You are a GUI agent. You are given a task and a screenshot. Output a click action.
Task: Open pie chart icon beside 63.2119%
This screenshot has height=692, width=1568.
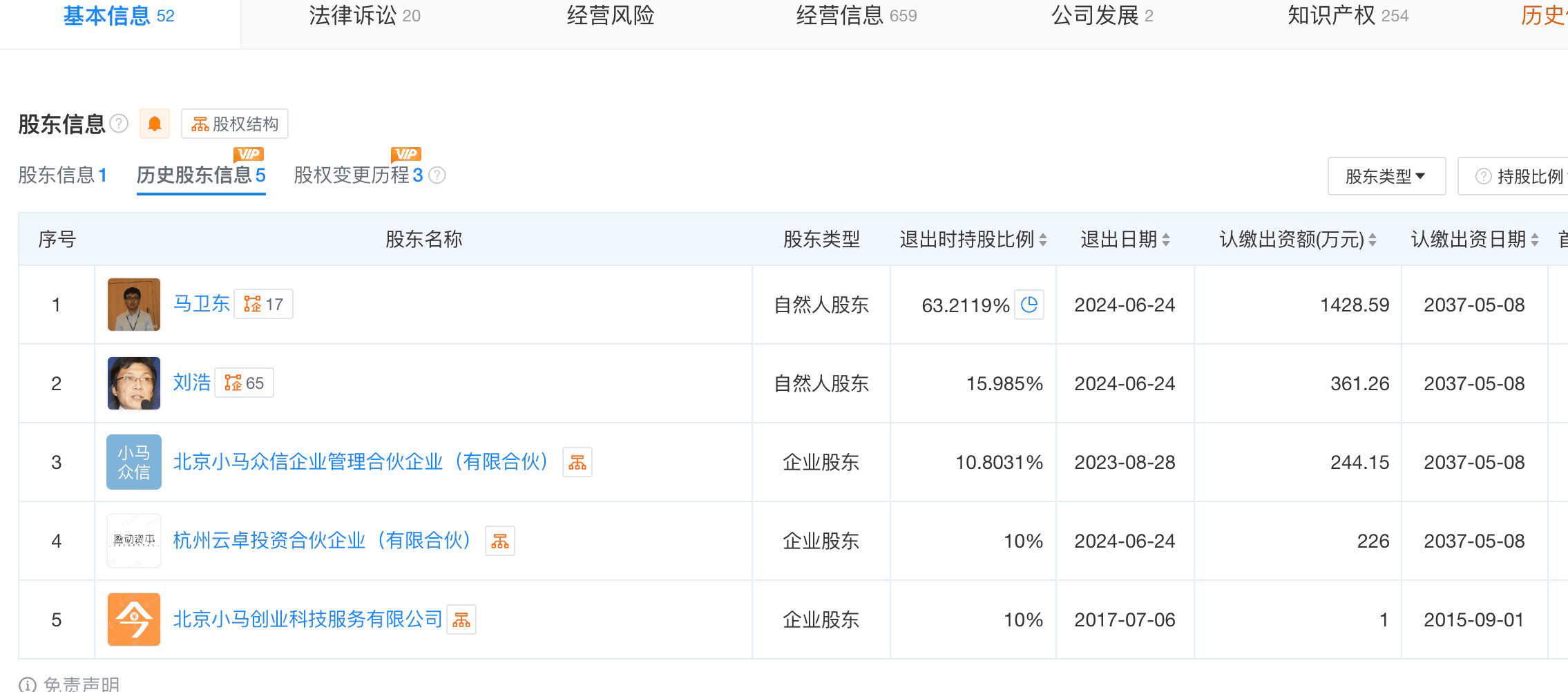[1029, 305]
